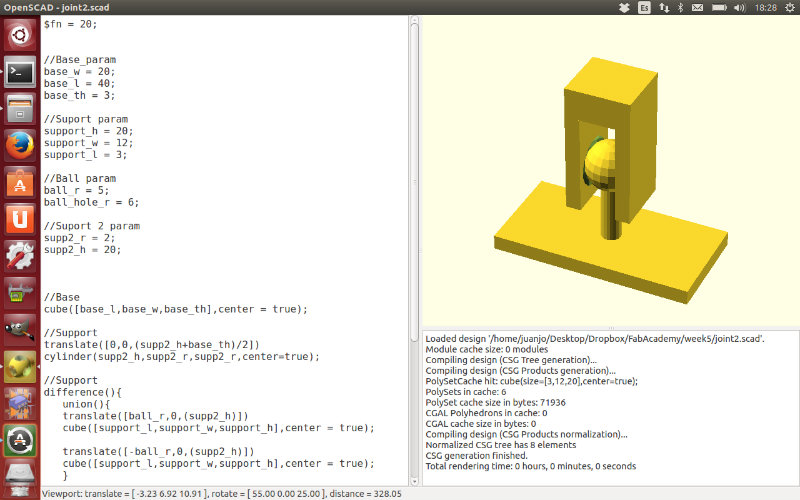Click the 'PolySetCache hit' console line
Screen dimensions: 800x500
point(532,381)
